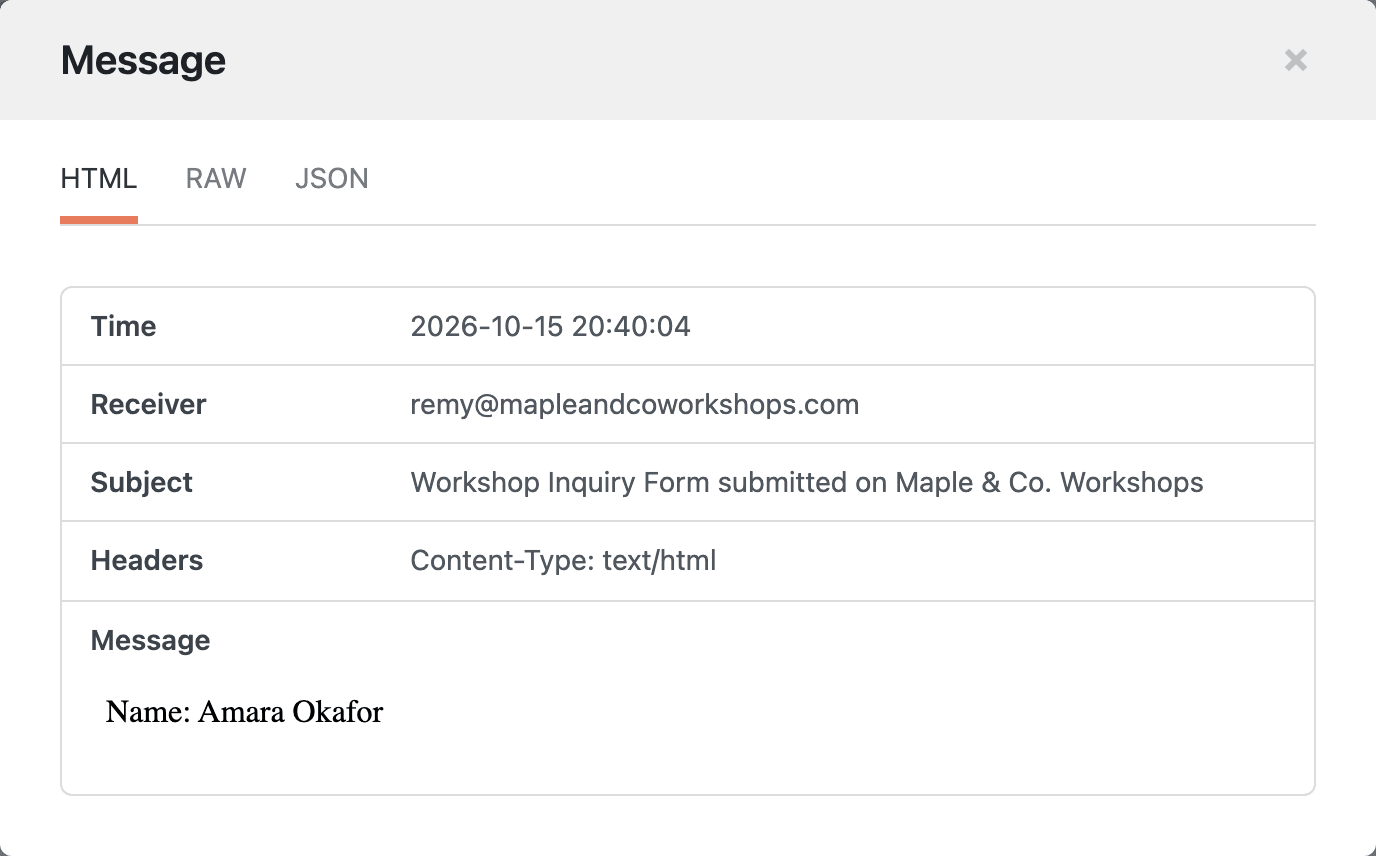This screenshot has width=1376, height=856.
Task: Click the Name: Amara Okafor message line
Action: tap(245, 711)
